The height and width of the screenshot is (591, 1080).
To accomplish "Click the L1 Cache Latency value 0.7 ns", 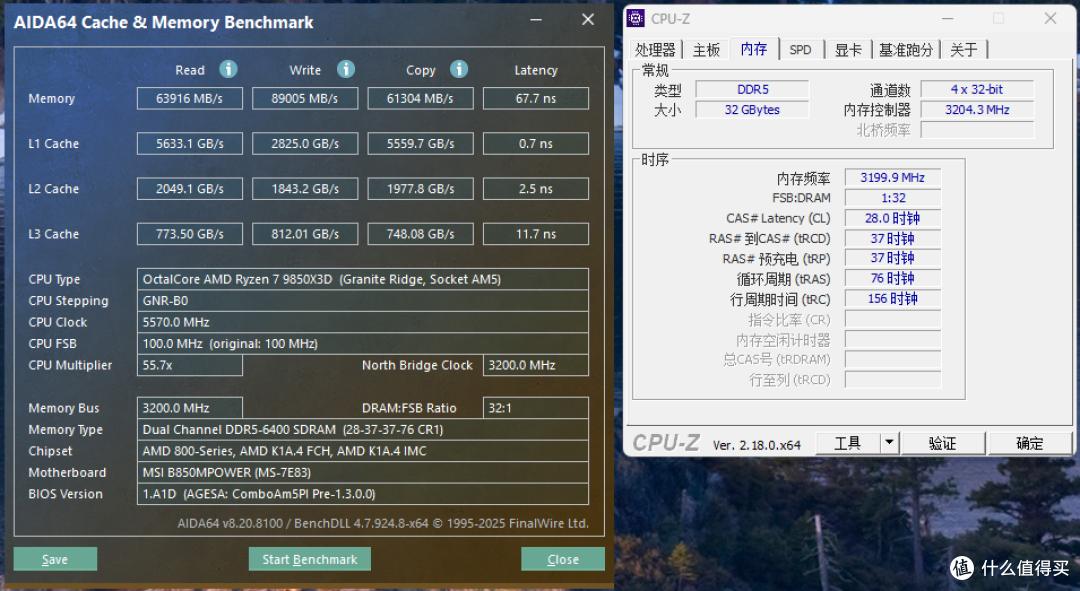I will tap(536, 143).
